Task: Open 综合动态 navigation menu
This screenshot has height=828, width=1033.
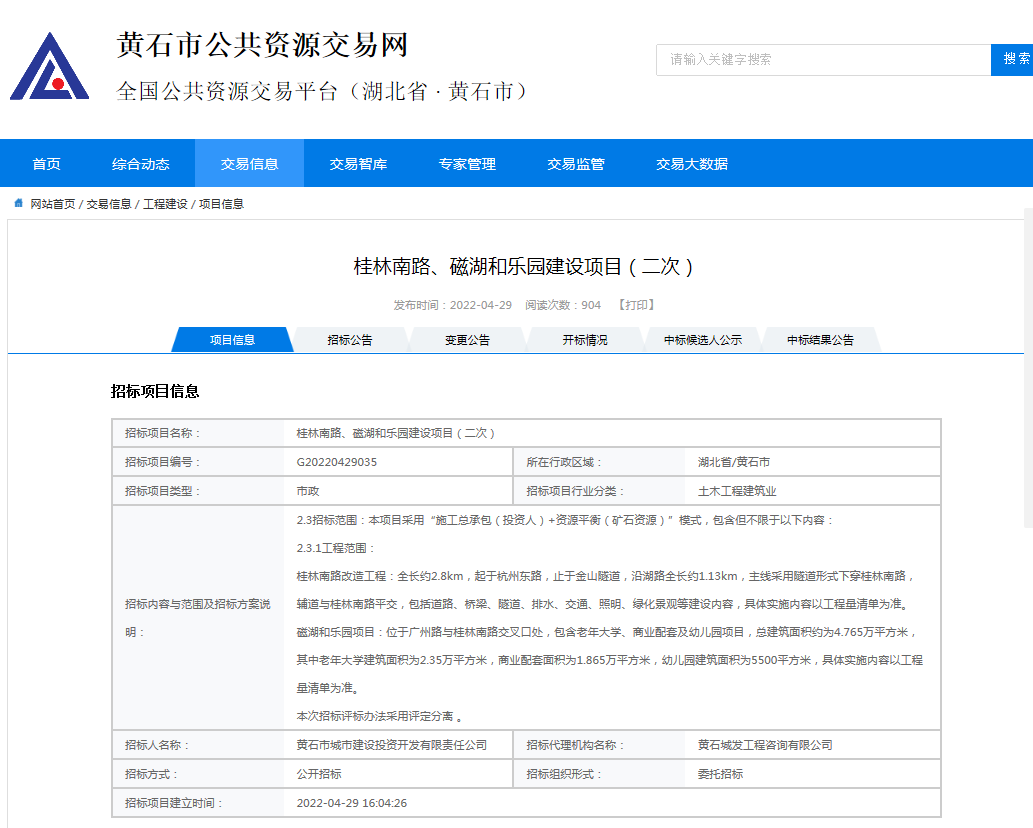Action: 140,164
